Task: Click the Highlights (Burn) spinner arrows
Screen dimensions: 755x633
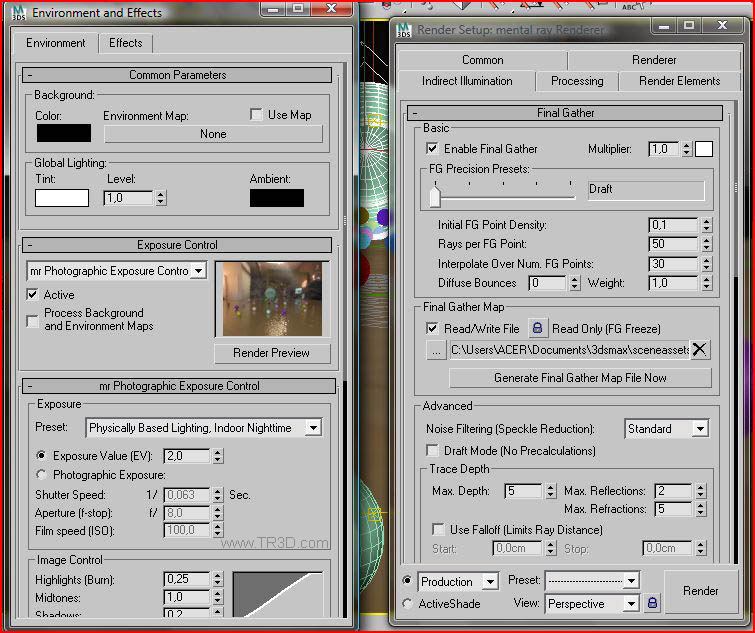Action: coord(218,579)
